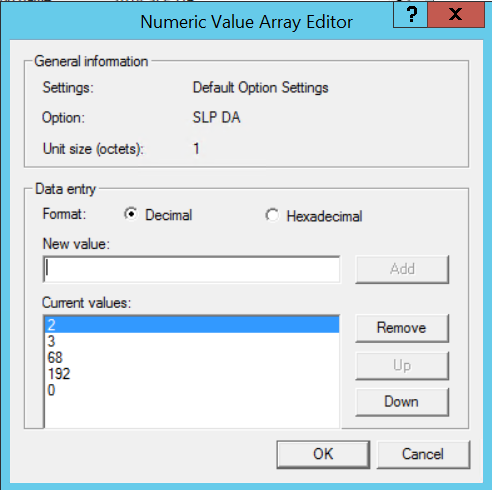Focus the New value text field
Image resolution: width=492 pixels, height=490 pixels.
[192, 269]
